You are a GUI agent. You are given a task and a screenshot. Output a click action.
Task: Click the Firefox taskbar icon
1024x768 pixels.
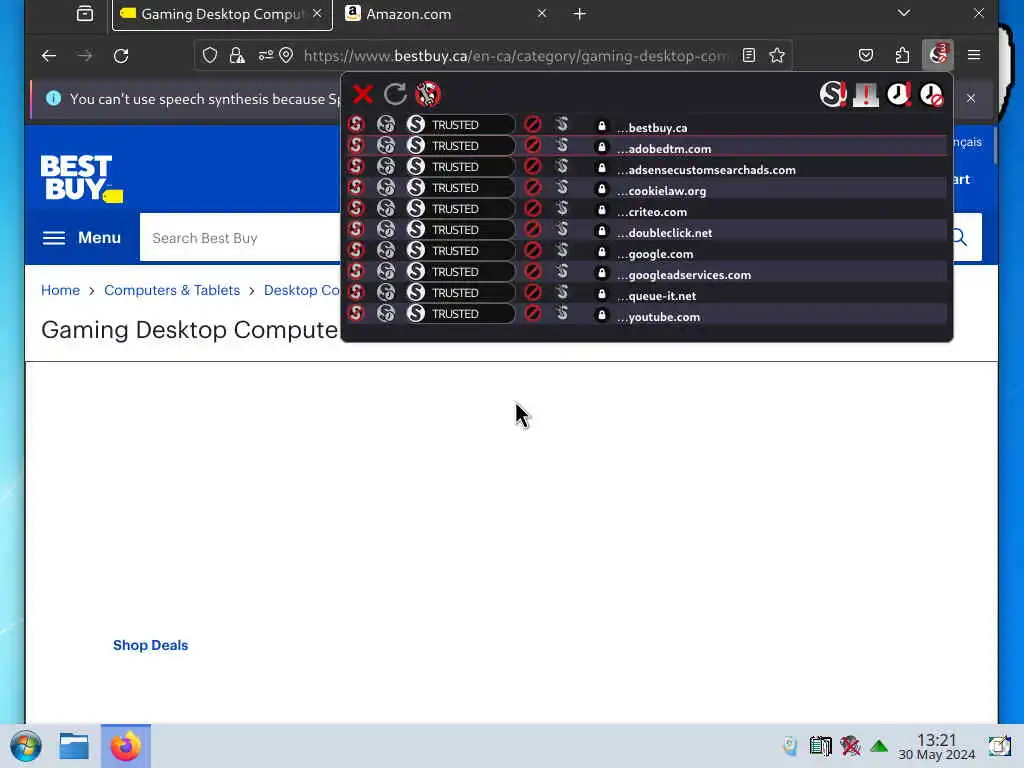tap(125, 746)
